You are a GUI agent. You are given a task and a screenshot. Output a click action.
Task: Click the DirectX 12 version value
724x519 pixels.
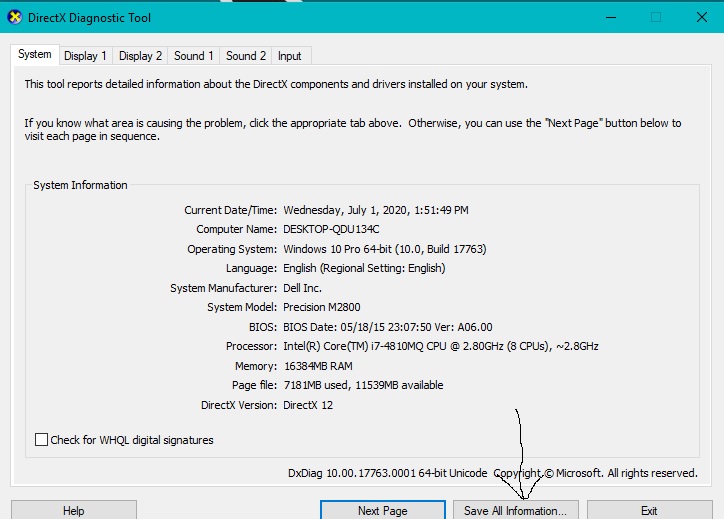(x=308, y=405)
